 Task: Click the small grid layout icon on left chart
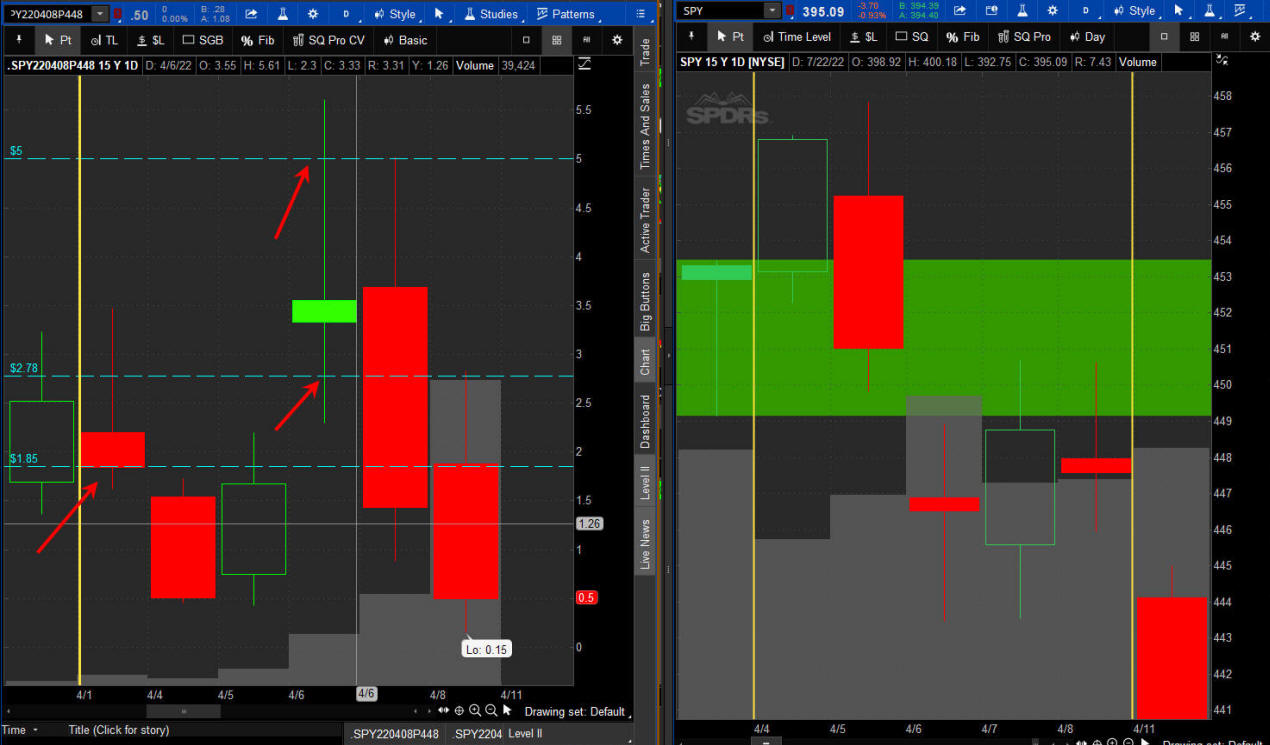pyautogui.click(x=587, y=40)
